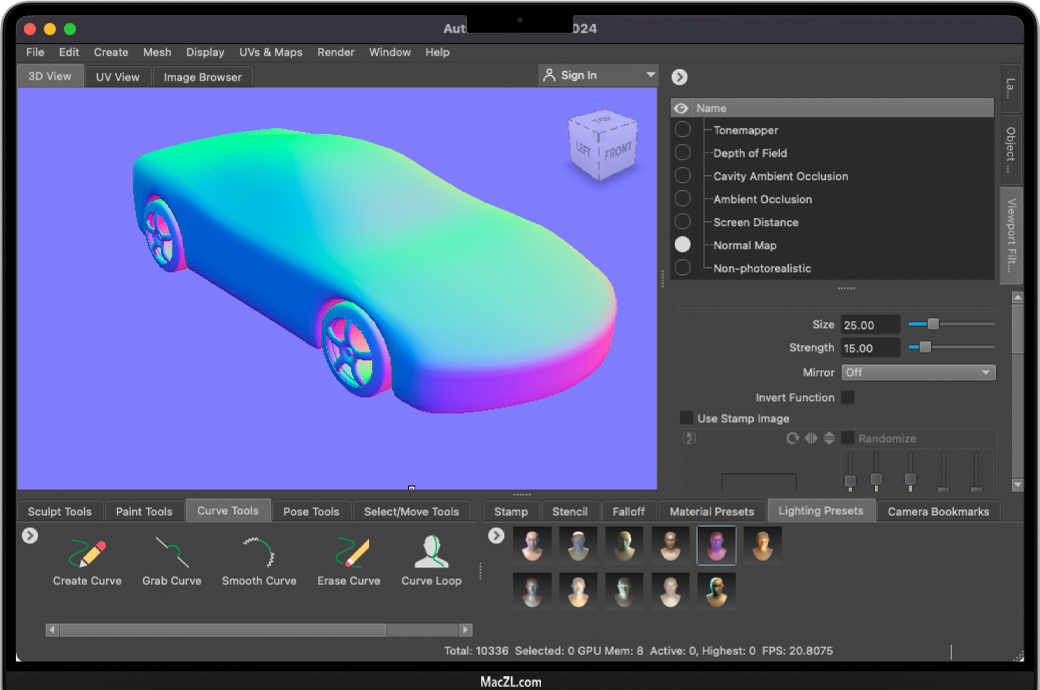Click the Strength value input field
1040x690 pixels.
point(870,348)
